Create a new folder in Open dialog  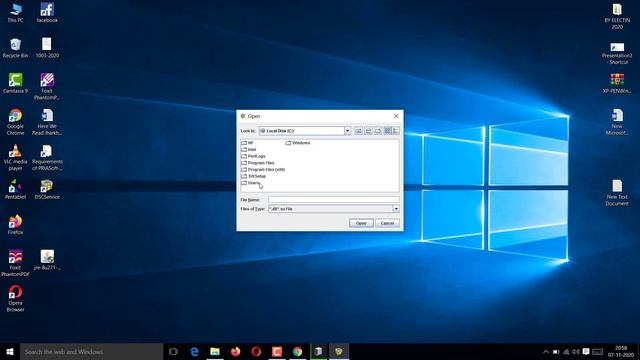coord(378,131)
